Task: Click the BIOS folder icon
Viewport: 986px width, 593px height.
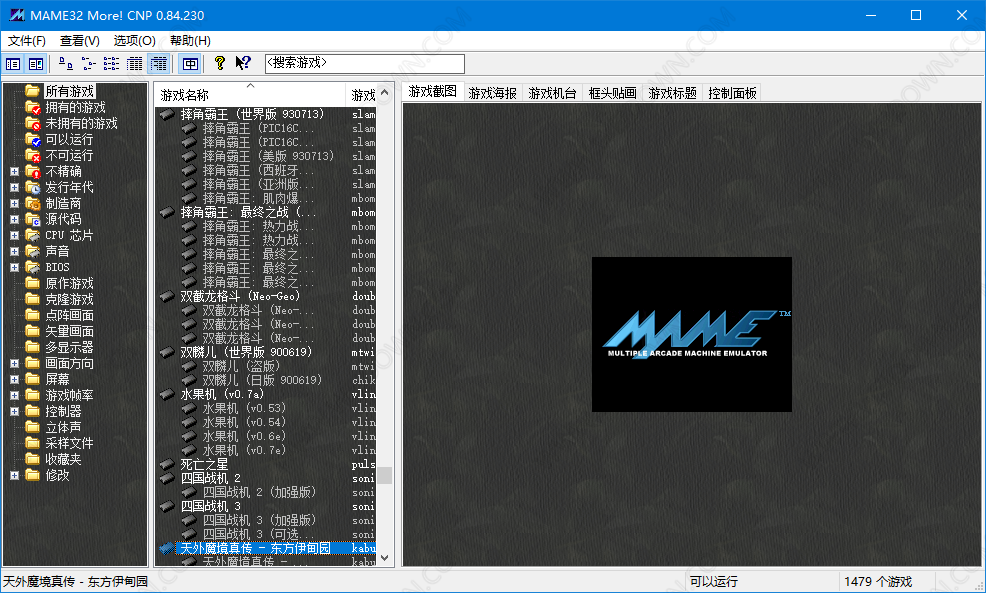Action: click(x=33, y=267)
